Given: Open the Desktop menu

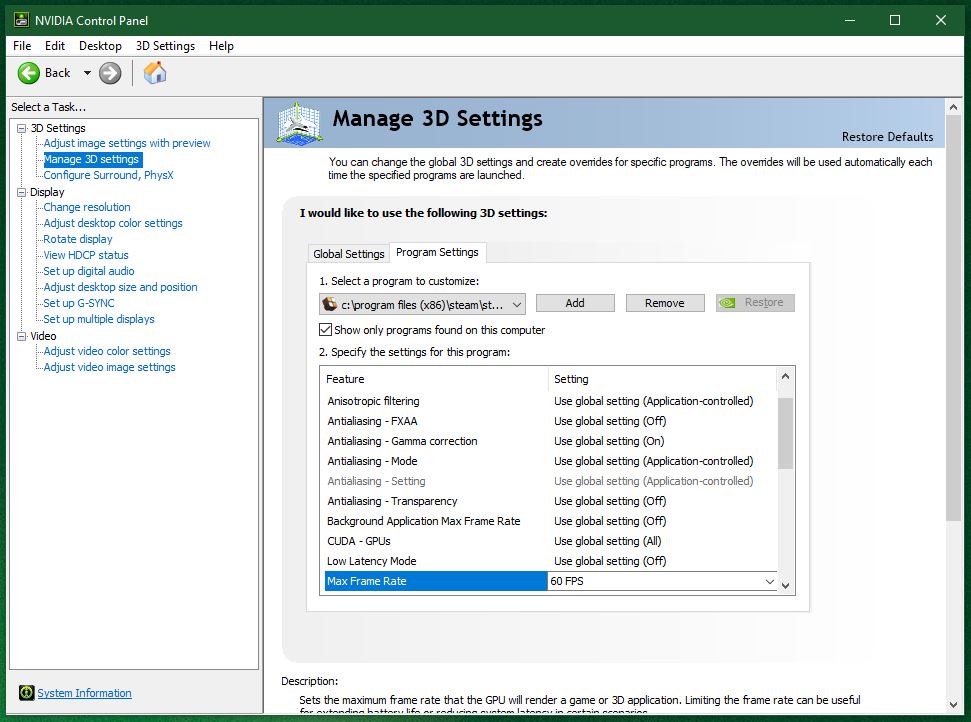Looking at the screenshot, I should pyautogui.click(x=100, y=46).
